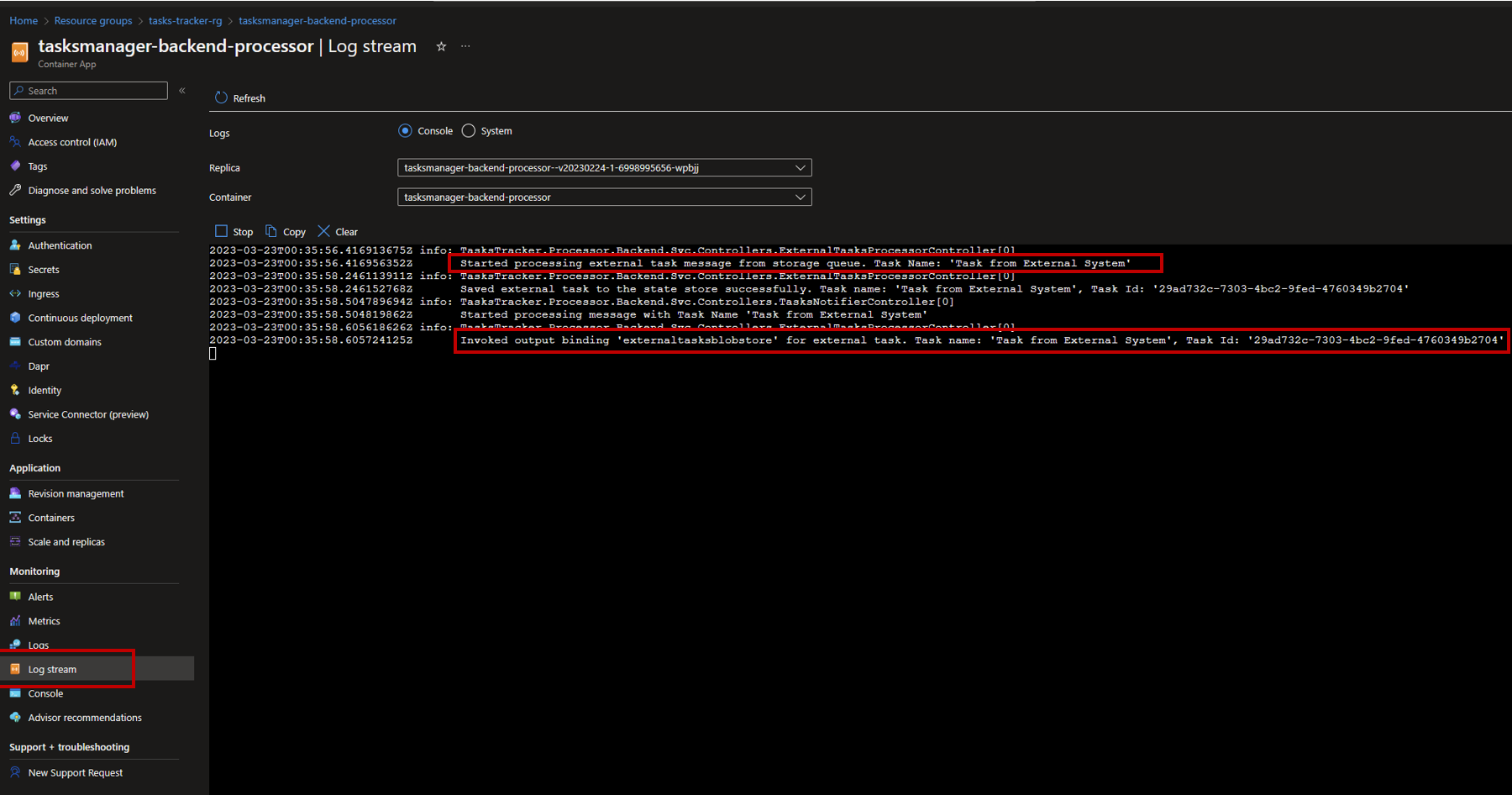Open Dapr settings in the sidebar
The width and height of the screenshot is (1512, 795).
coord(39,366)
